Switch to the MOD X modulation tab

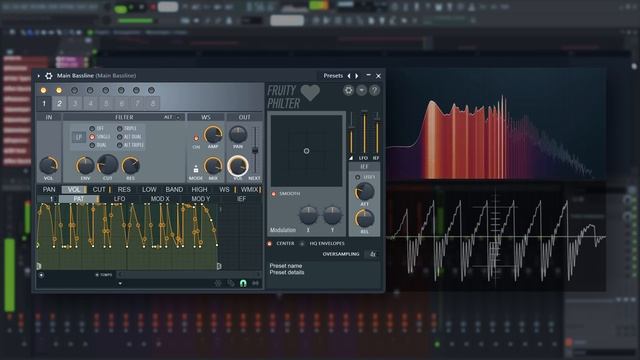coord(160,199)
